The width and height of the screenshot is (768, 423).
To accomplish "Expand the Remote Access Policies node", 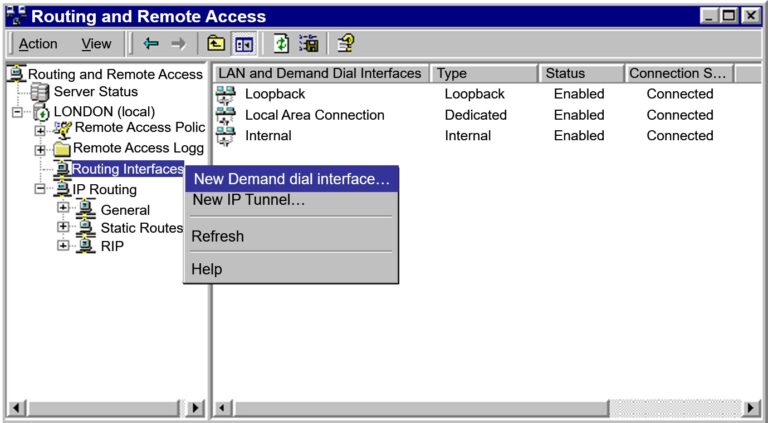I will pyautogui.click(x=40, y=131).
